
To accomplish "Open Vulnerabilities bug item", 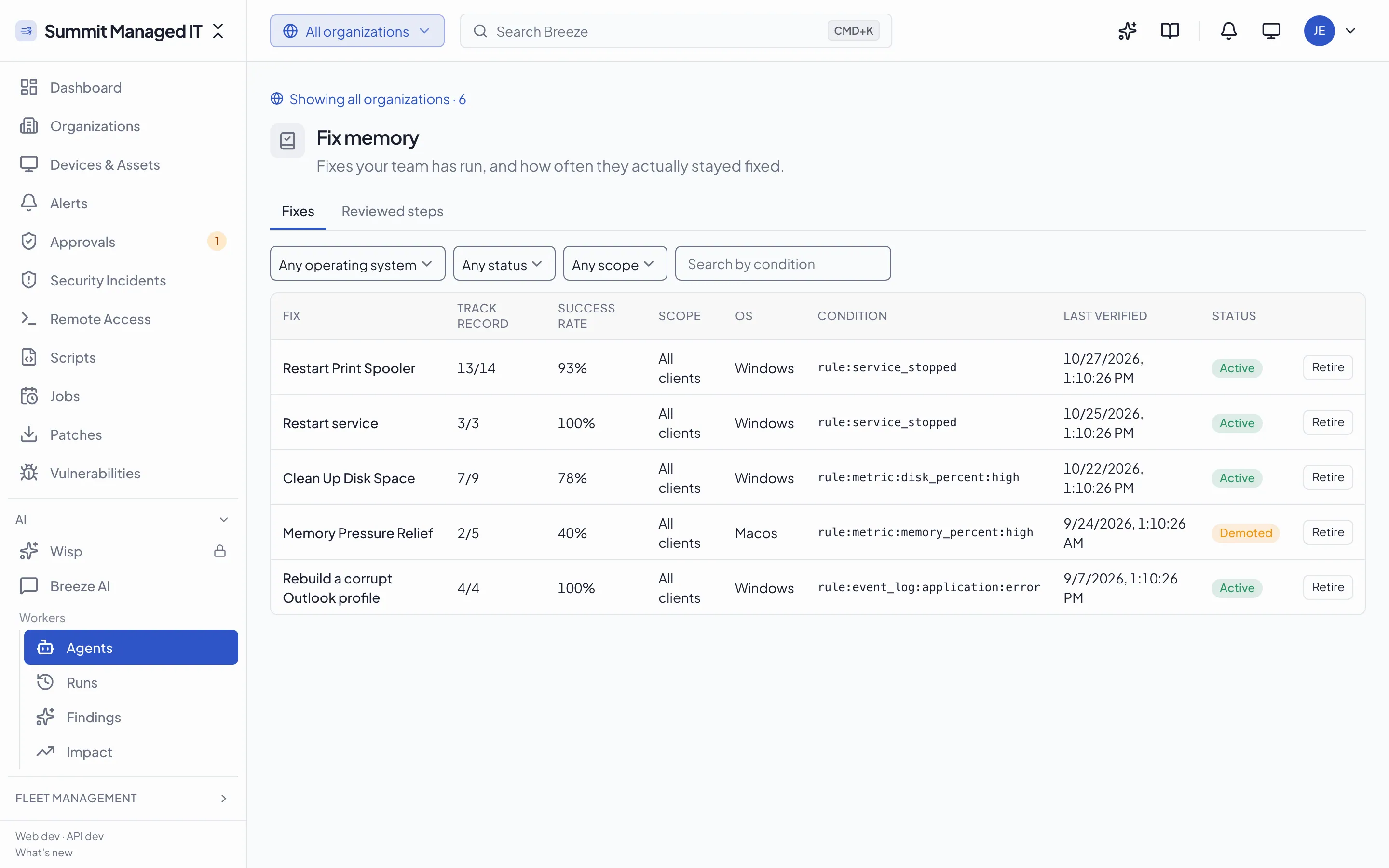I will click(123, 473).
